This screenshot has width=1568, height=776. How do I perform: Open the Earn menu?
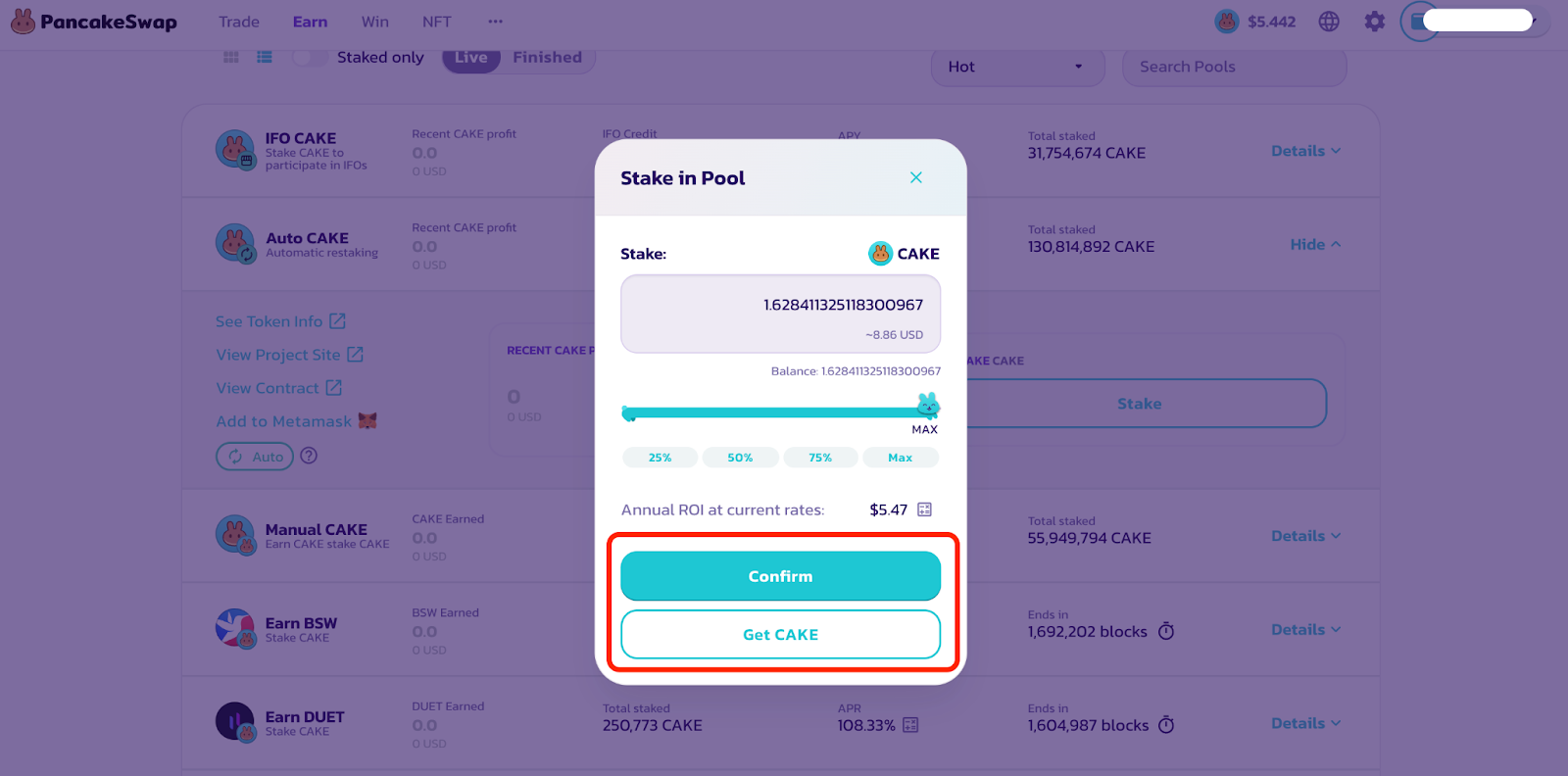(310, 22)
